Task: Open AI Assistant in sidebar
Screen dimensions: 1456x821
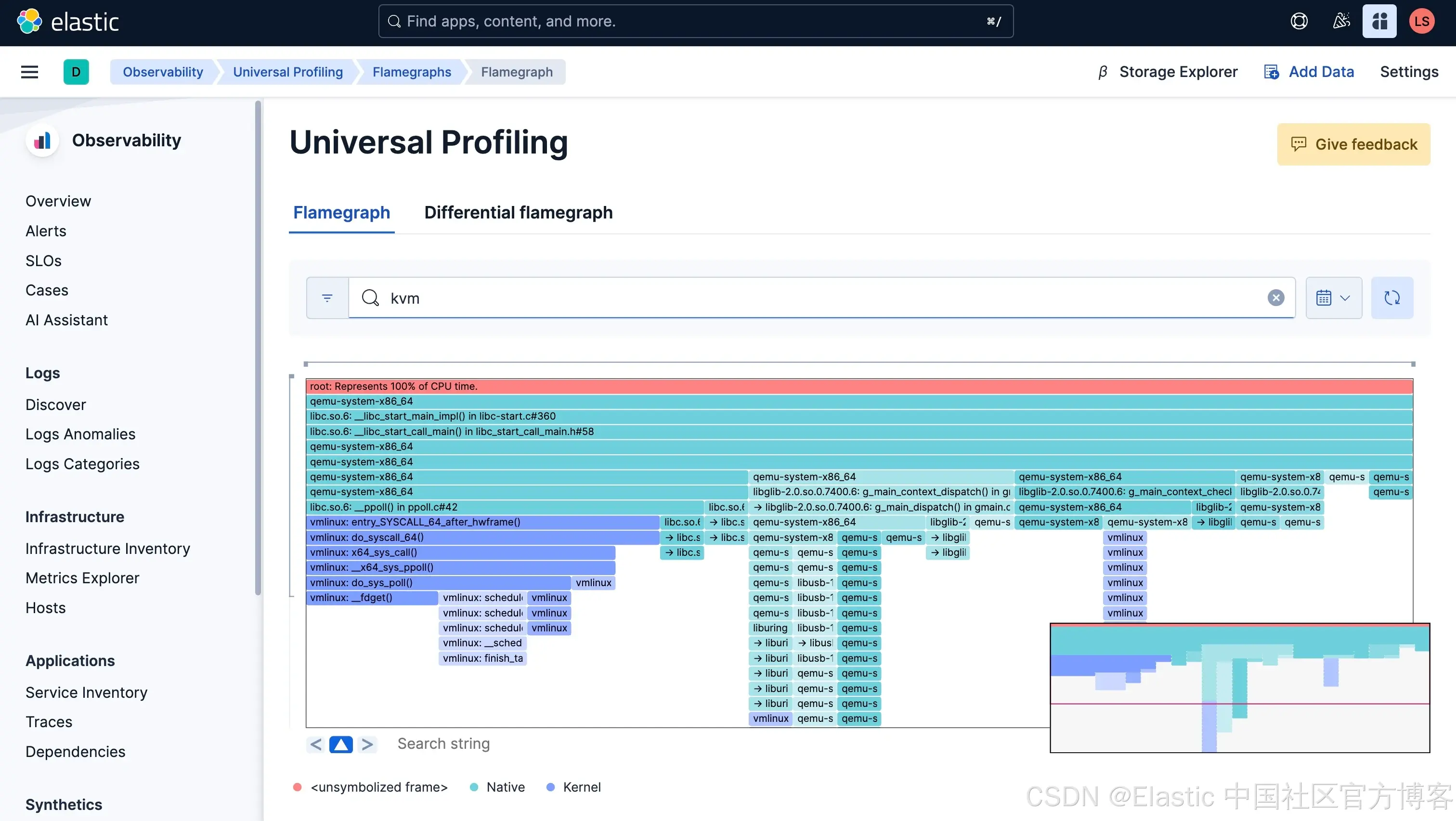Action: tap(67, 320)
